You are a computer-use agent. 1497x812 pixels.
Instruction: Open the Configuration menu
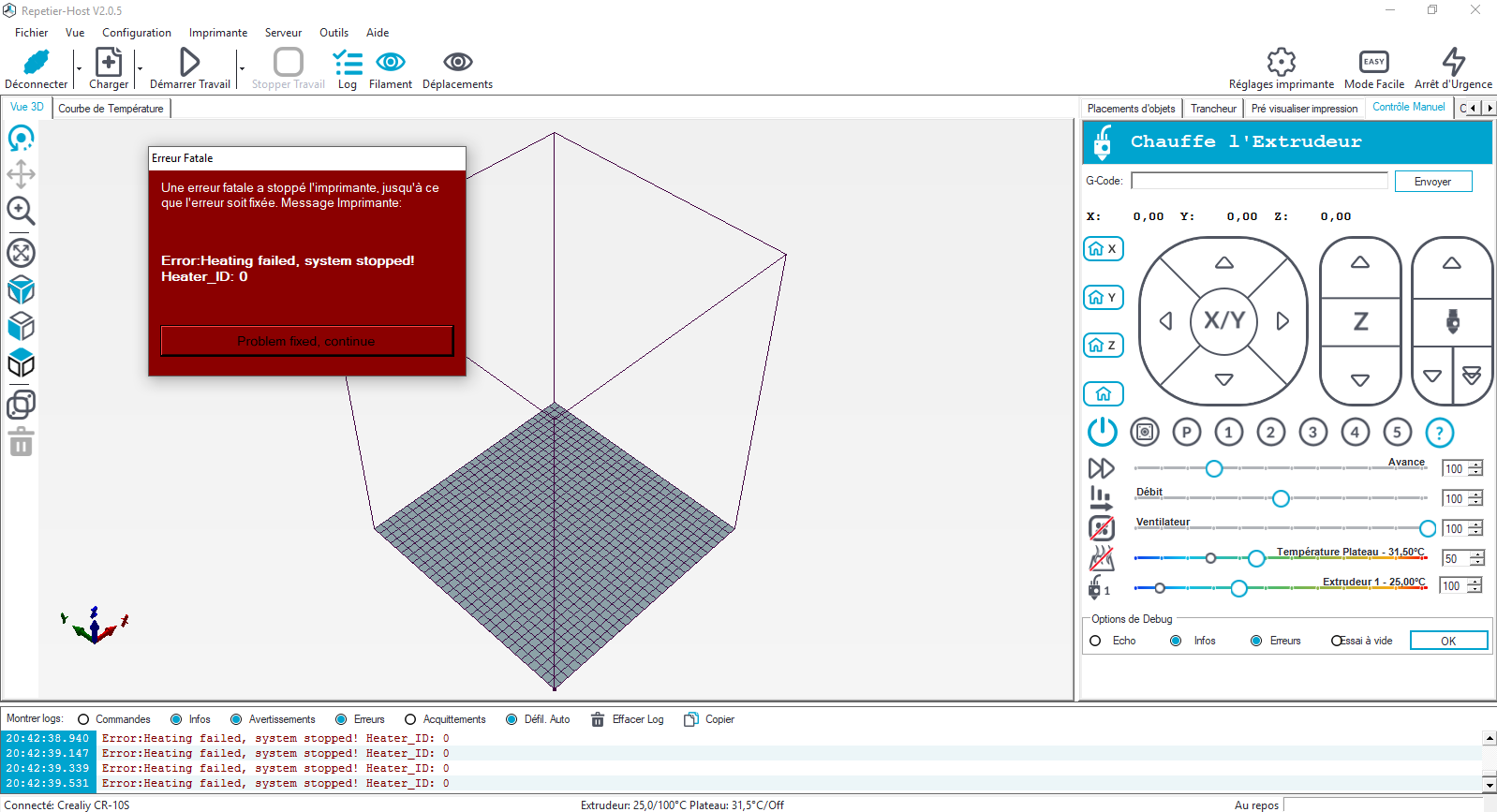(x=137, y=33)
